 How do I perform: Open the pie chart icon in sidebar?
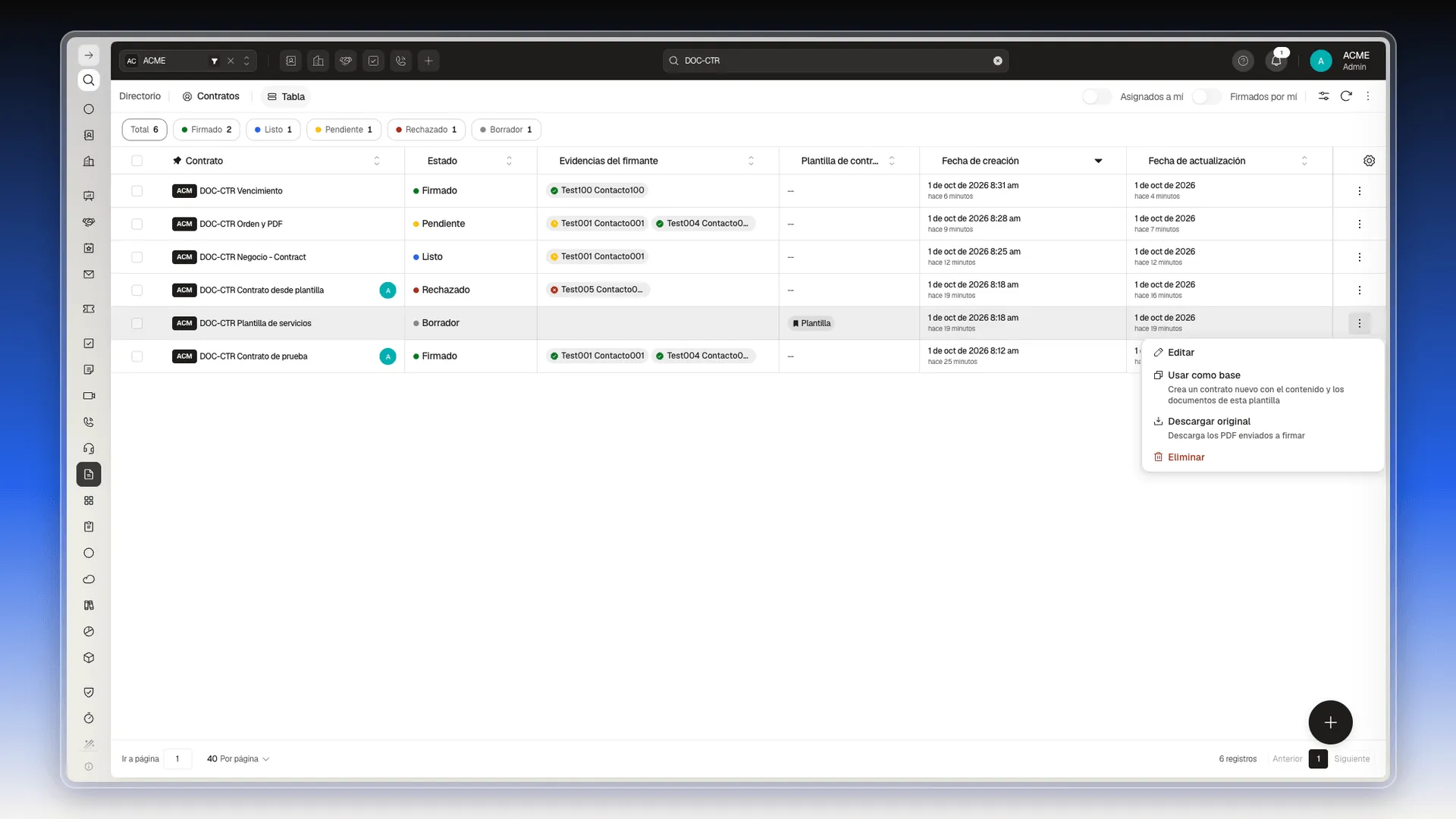[89, 632]
